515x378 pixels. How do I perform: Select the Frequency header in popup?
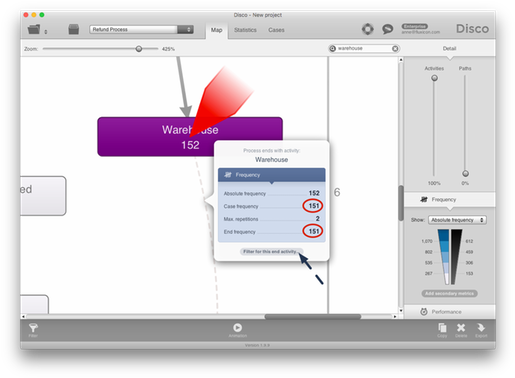271,175
